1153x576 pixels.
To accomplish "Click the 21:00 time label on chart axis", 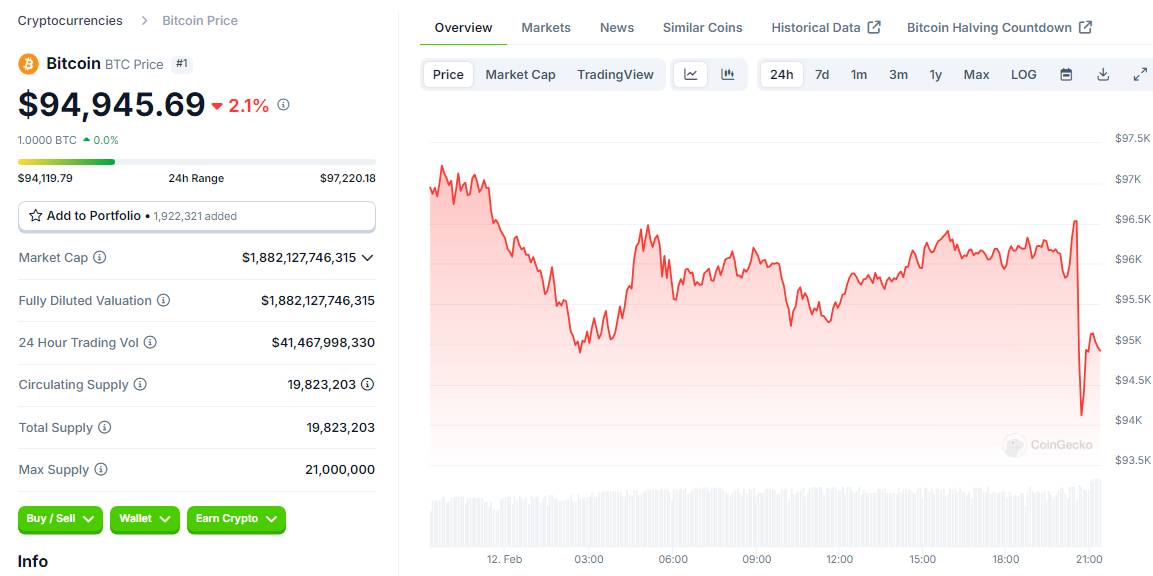I will point(1089,560).
